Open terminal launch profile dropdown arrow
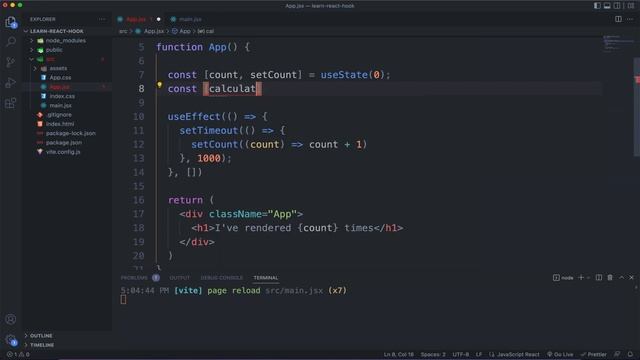The image size is (640, 360). (588, 278)
